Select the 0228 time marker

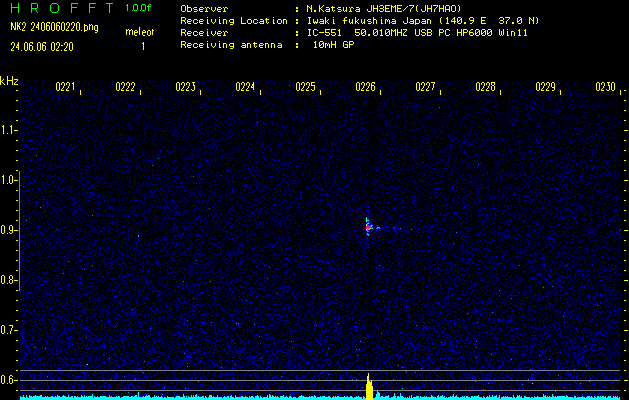click(x=485, y=88)
